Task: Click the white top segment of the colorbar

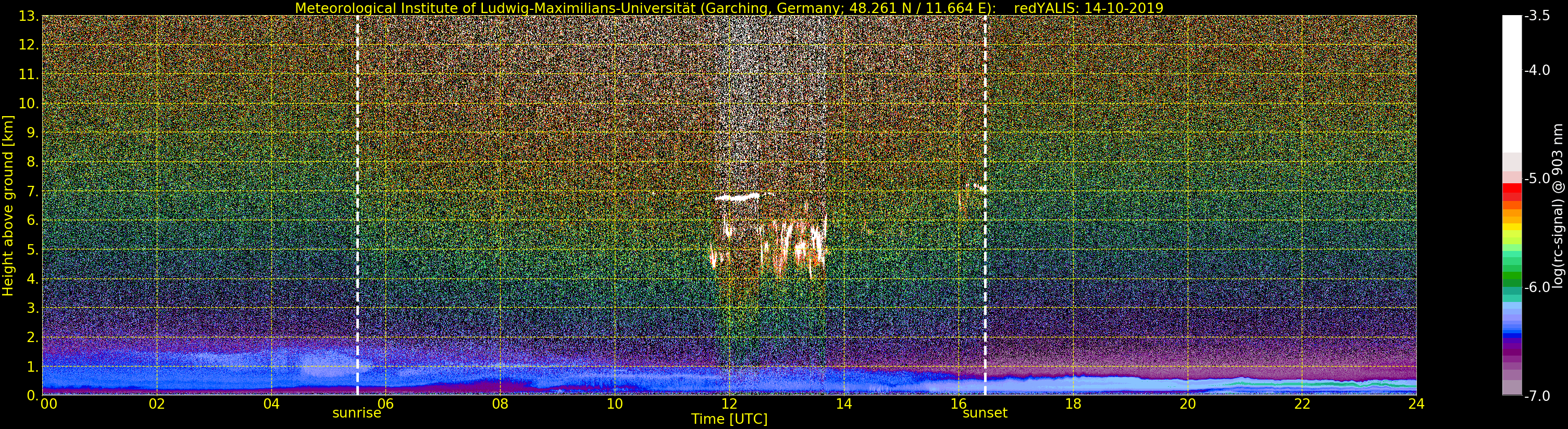Action: pos(1512,83)
